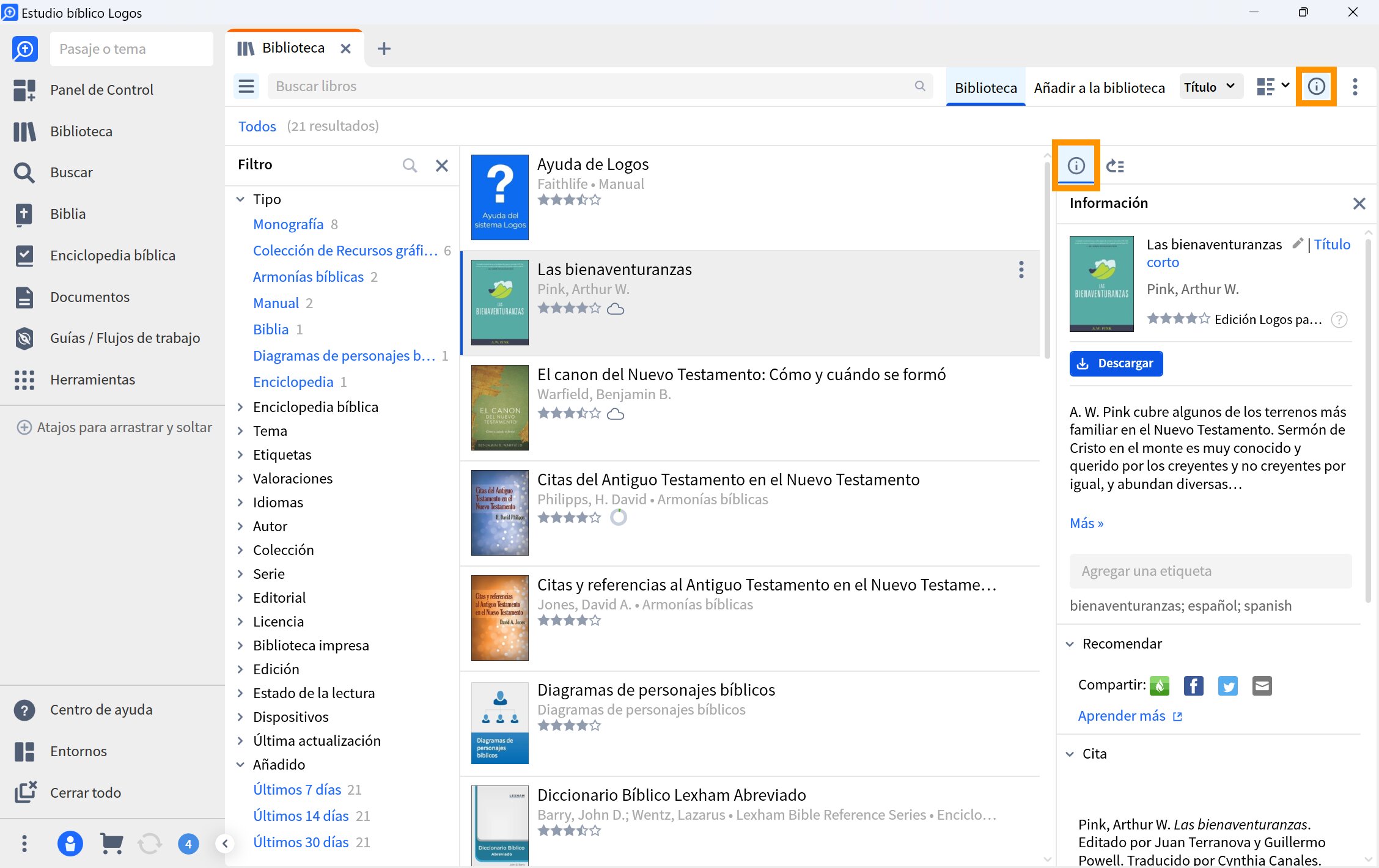Viewport: 1379px width, 868px height.
Task: Click the Agregar una etiqueta field
Action: click(x=1210, y=571)
